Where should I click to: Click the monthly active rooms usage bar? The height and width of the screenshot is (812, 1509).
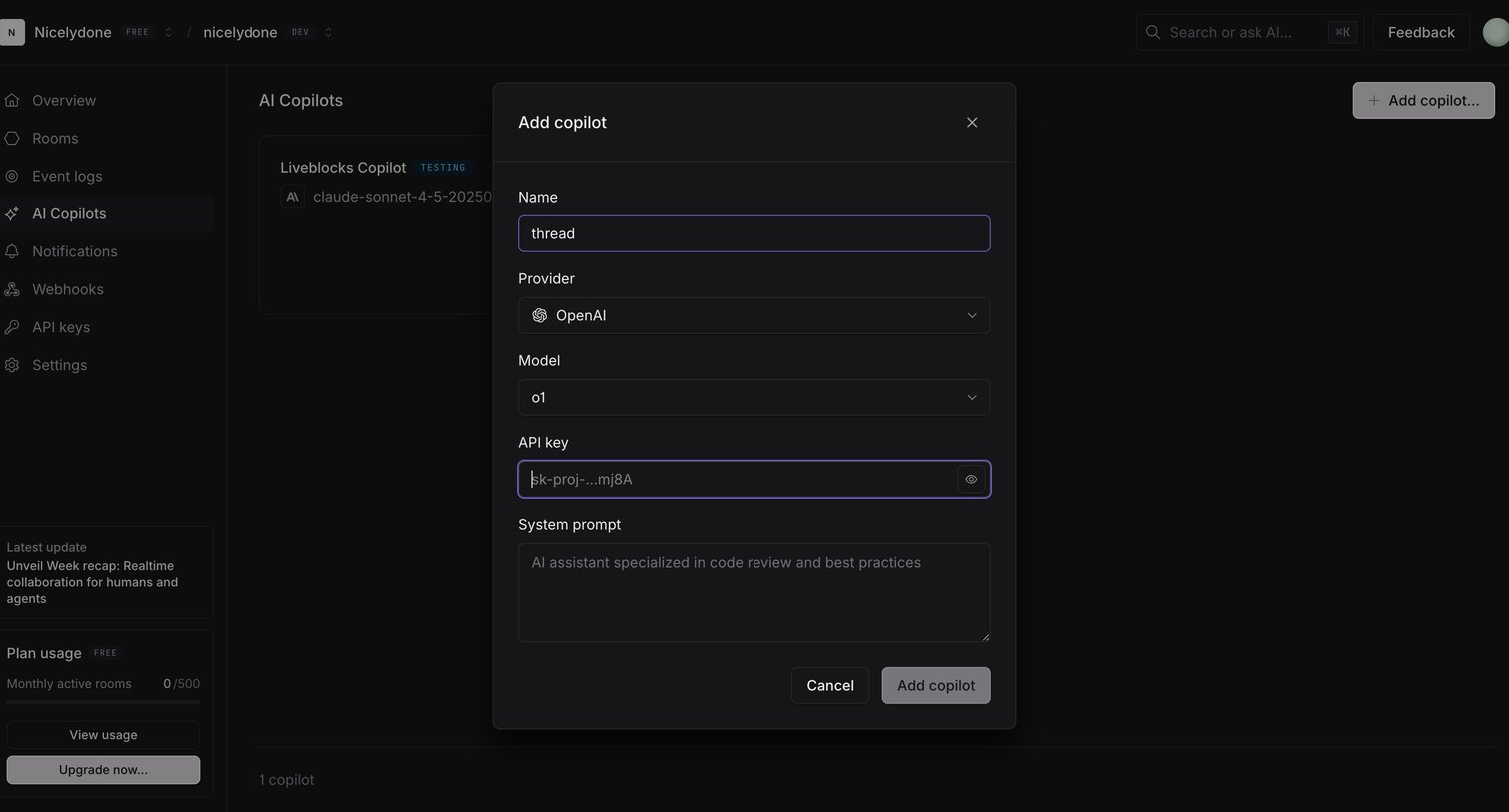(103, 703)
